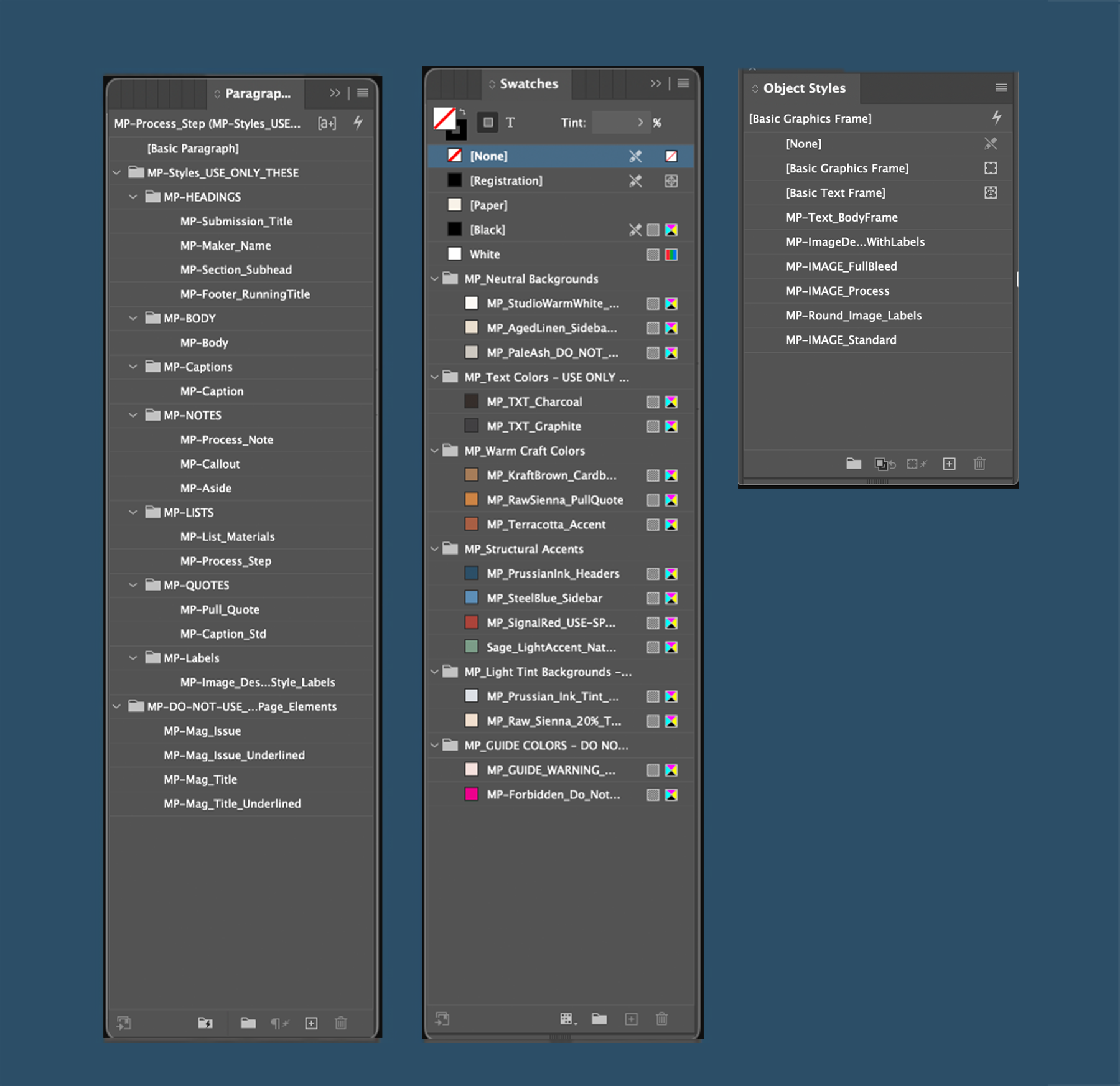Click new style group folder in Object Styles
This screenshot has height=1086, width=1120.
854,464
